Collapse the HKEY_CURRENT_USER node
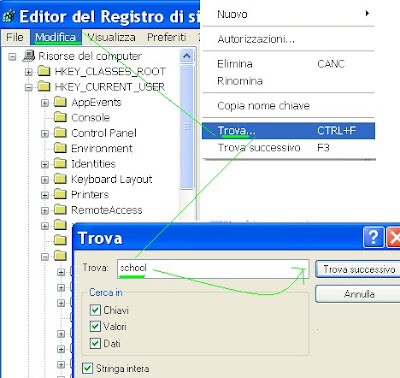The height and width of the screenshot is (378, 400). [29, 88]
